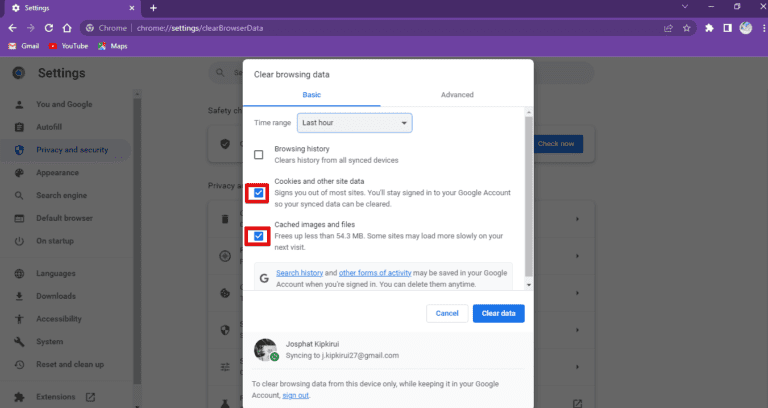Uncheck Cached images and files
The height and width of the screenshot is (408, 768).
coord(259,236)
